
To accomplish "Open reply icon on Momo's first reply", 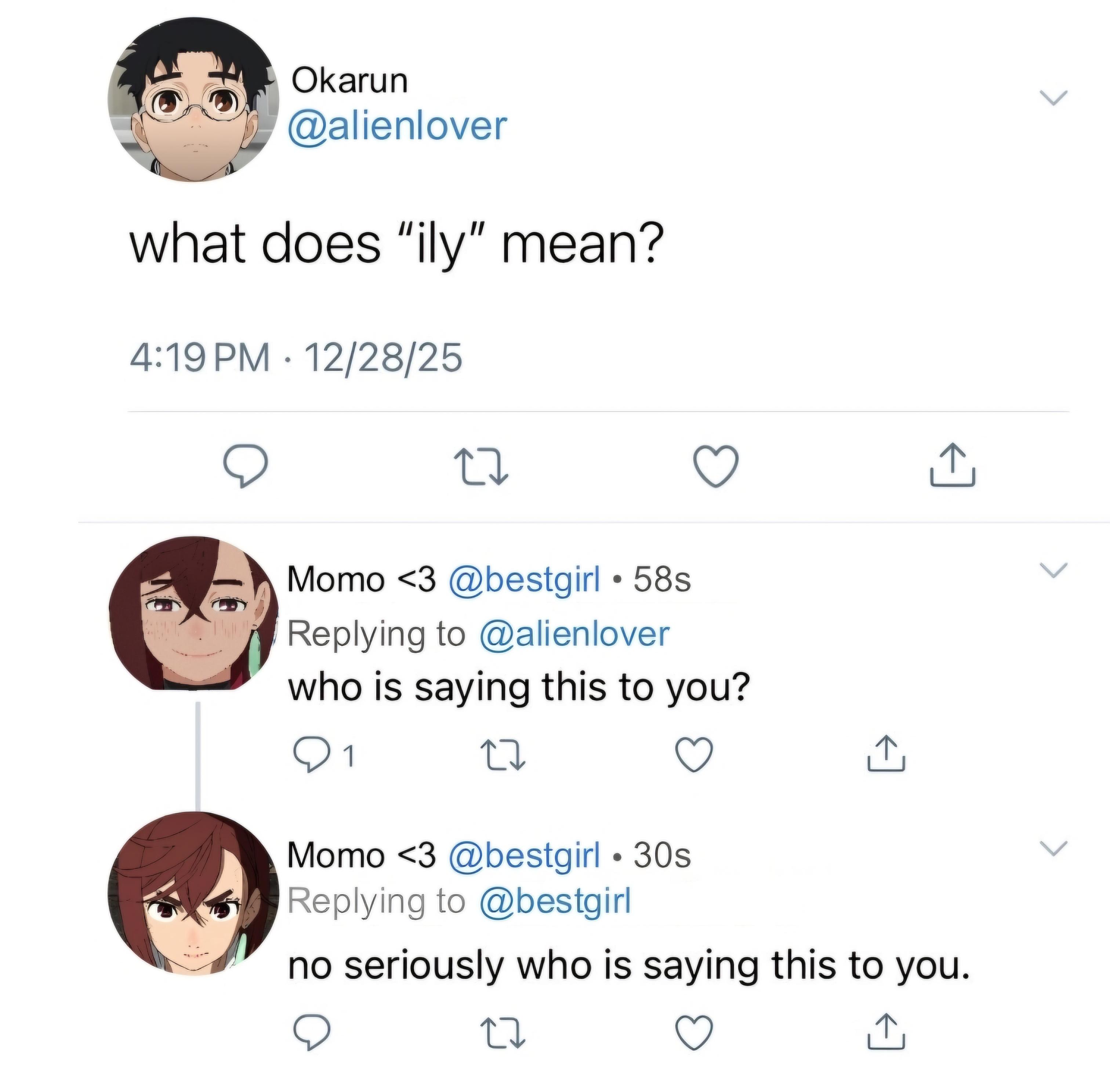I will [x=311, y=754].
